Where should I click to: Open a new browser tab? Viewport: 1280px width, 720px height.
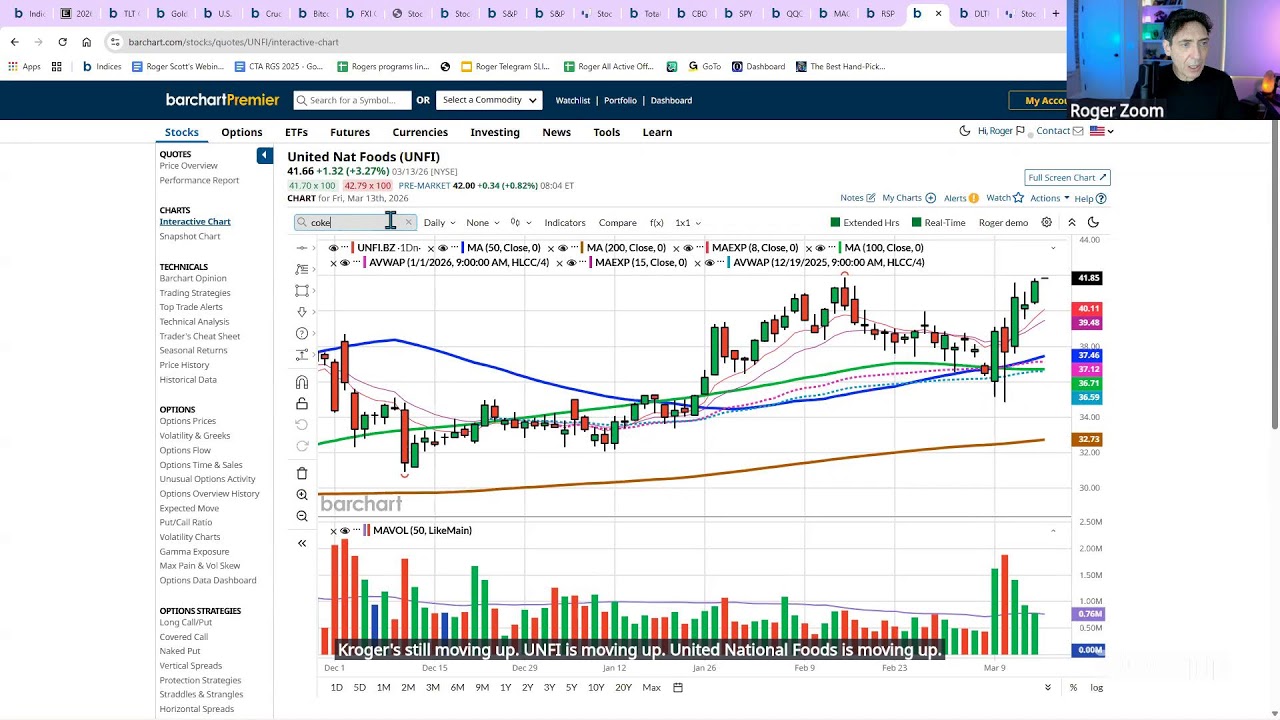tap(1055, 14)
